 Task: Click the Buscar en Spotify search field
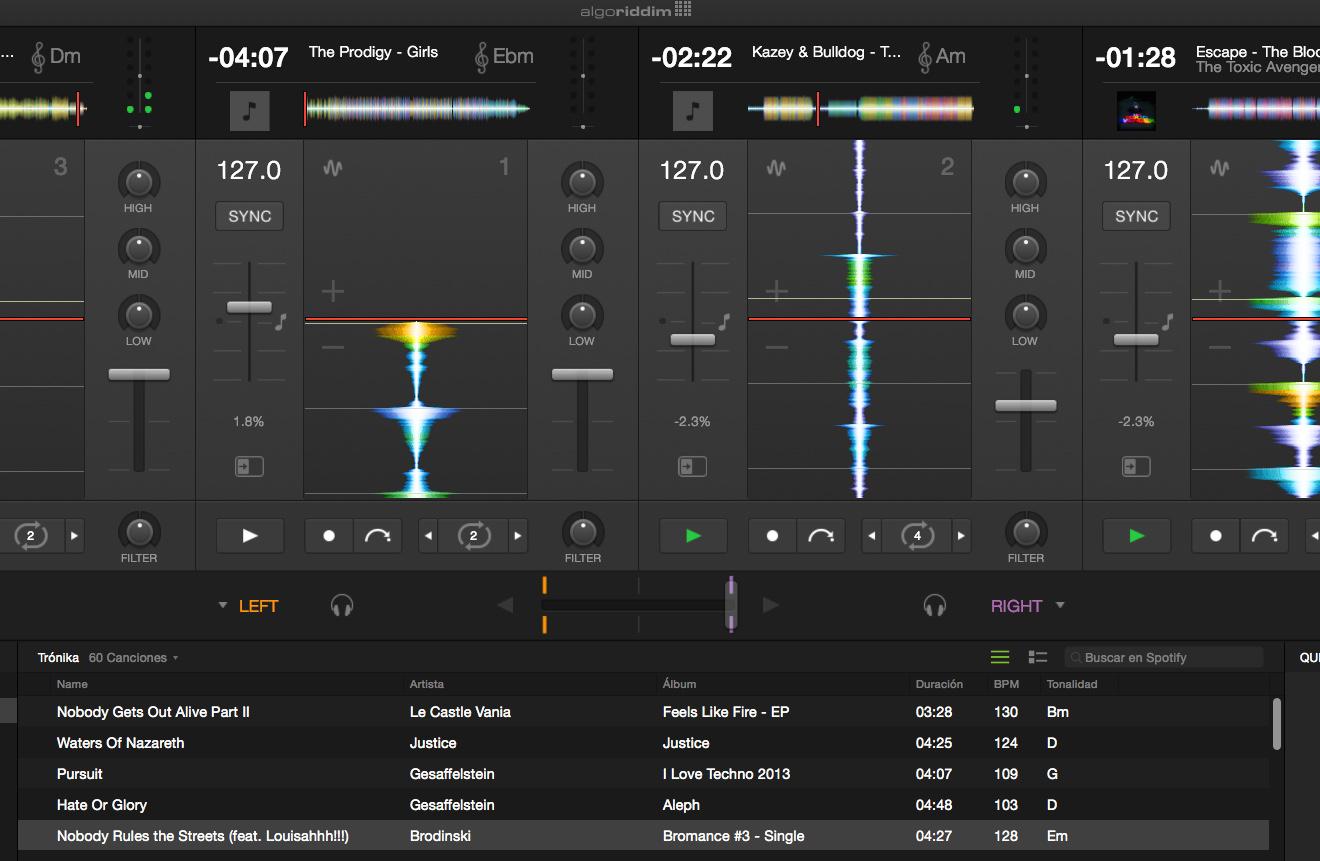(x=1164, y=657)
